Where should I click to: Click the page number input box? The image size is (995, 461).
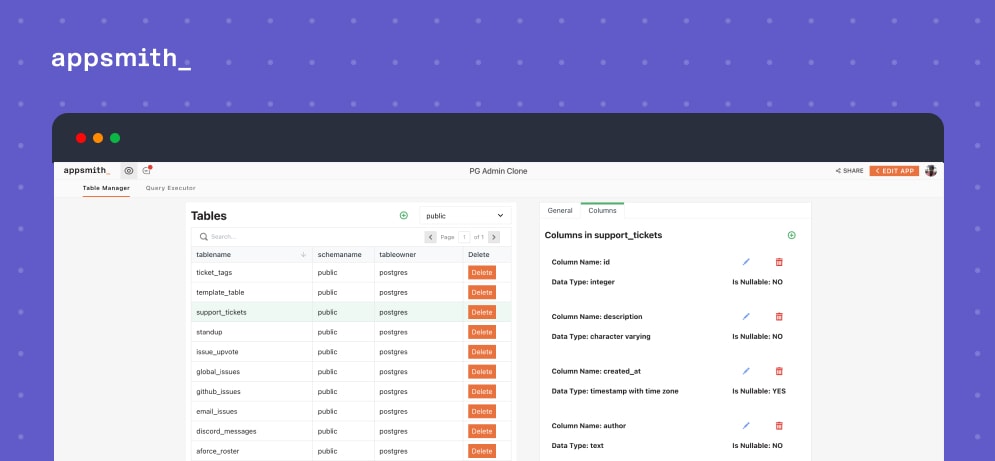465,237
